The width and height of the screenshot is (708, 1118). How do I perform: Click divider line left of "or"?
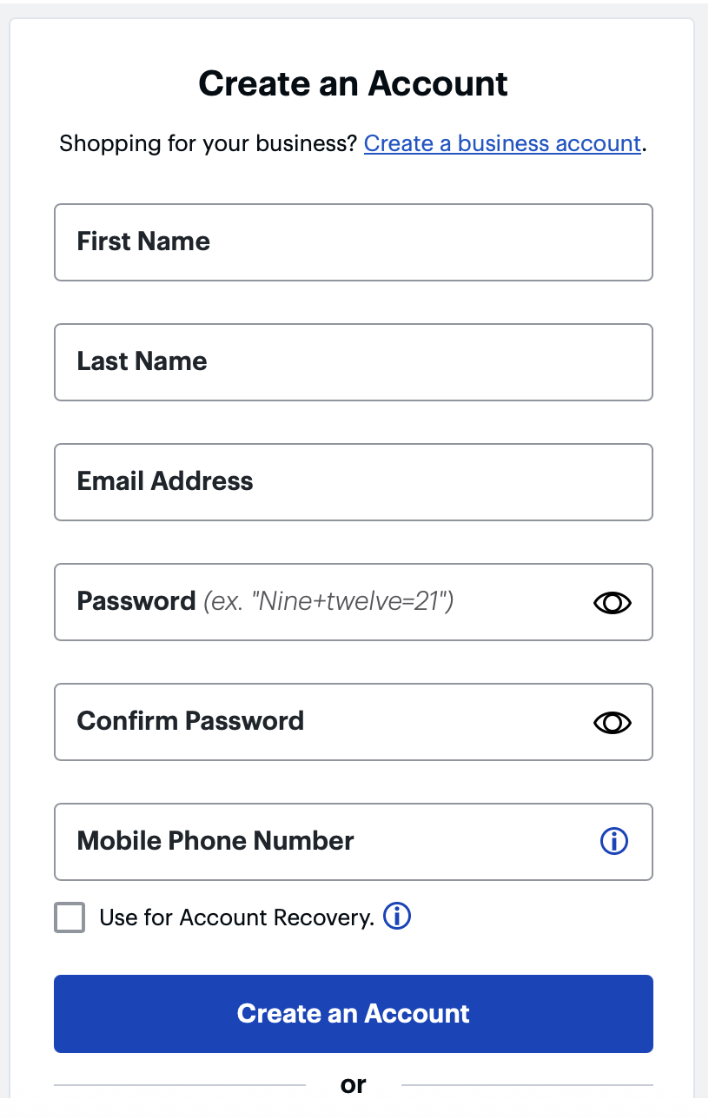click(x=180, y=1085)
